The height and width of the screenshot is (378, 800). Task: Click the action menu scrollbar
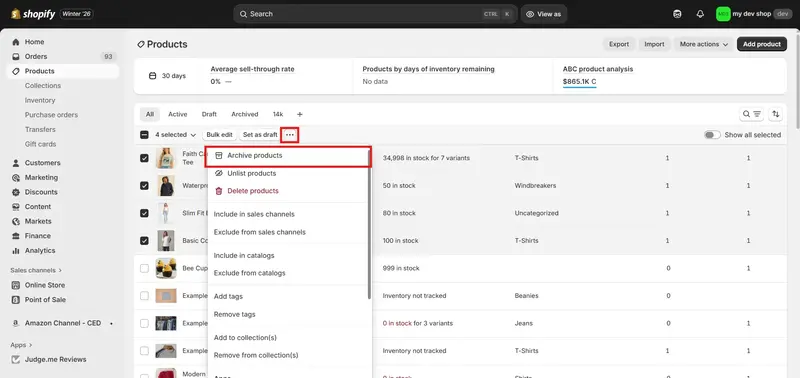click(x=369, y=224)
